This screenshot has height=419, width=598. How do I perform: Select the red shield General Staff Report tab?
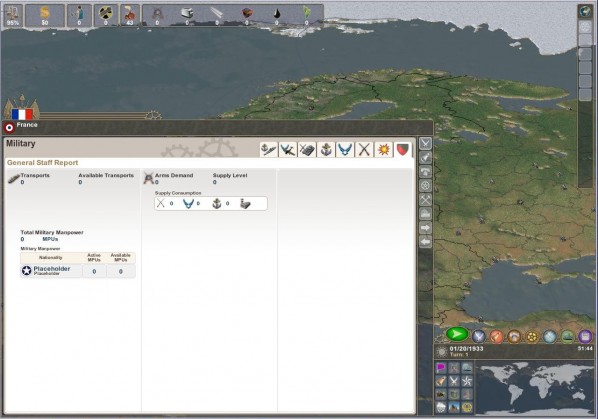403,149
